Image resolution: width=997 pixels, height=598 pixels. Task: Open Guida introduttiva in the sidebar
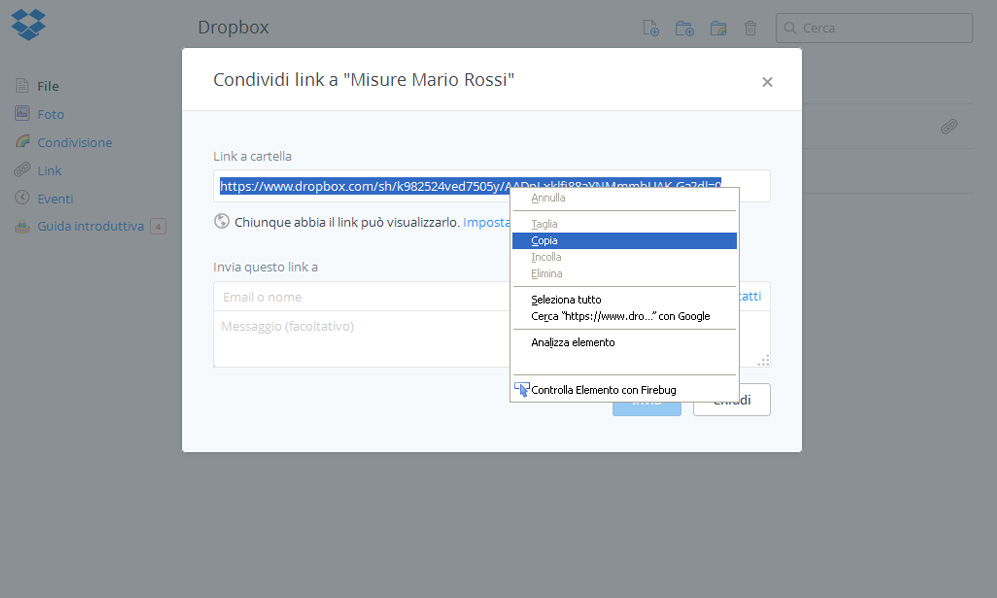[90, 226]
